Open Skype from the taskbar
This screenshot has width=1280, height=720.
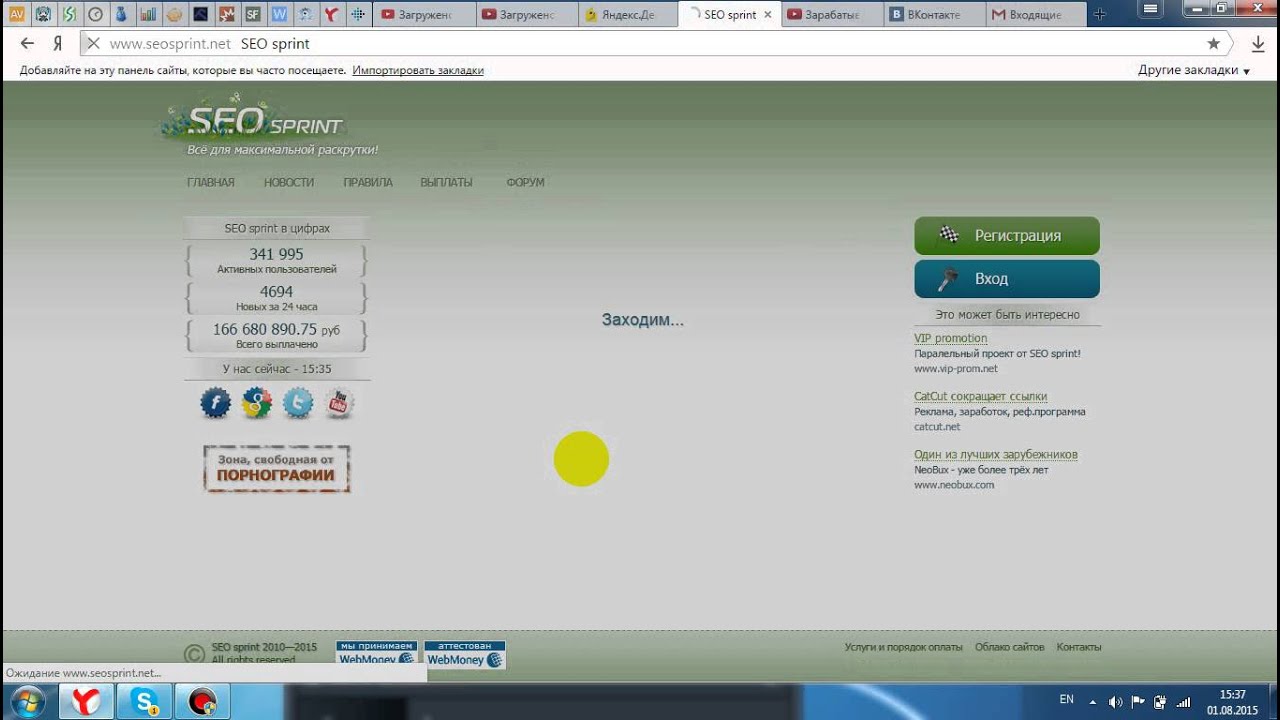pyautogui.click(x=144, y=702)
